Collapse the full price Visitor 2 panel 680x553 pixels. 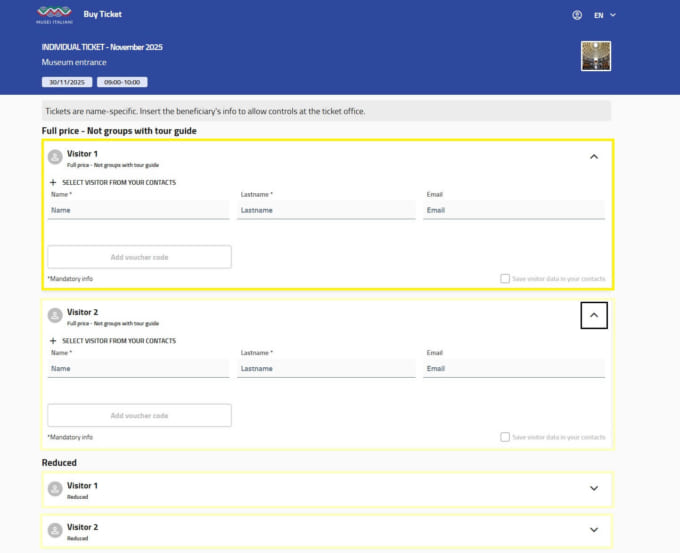(x=594, y=315)
